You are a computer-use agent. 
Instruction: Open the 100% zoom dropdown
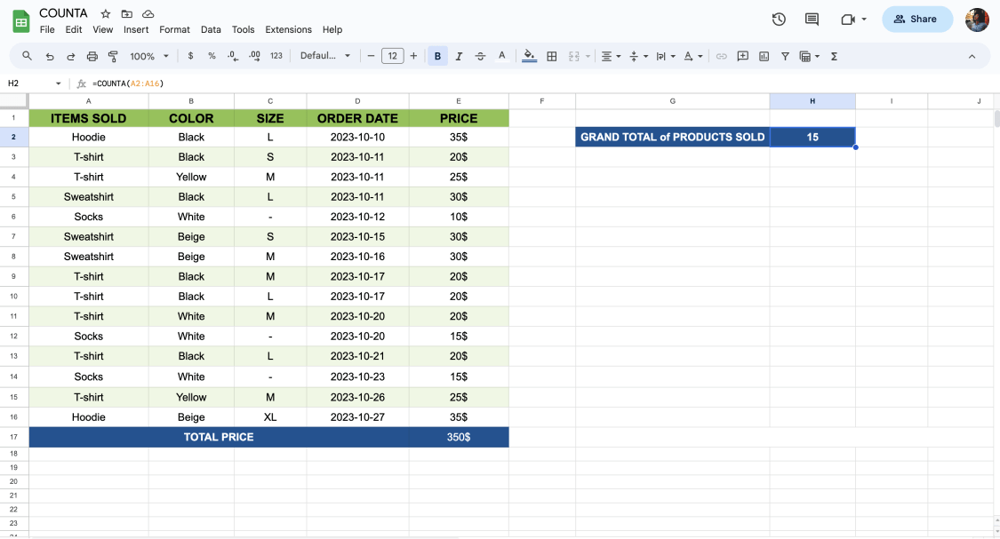tap(149, 57)
